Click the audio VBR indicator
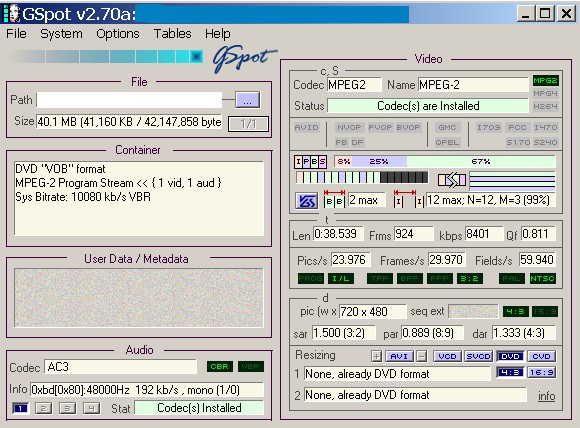Image resolution: width=580 pixels, height=428 pixels. [x=250, y=367]
